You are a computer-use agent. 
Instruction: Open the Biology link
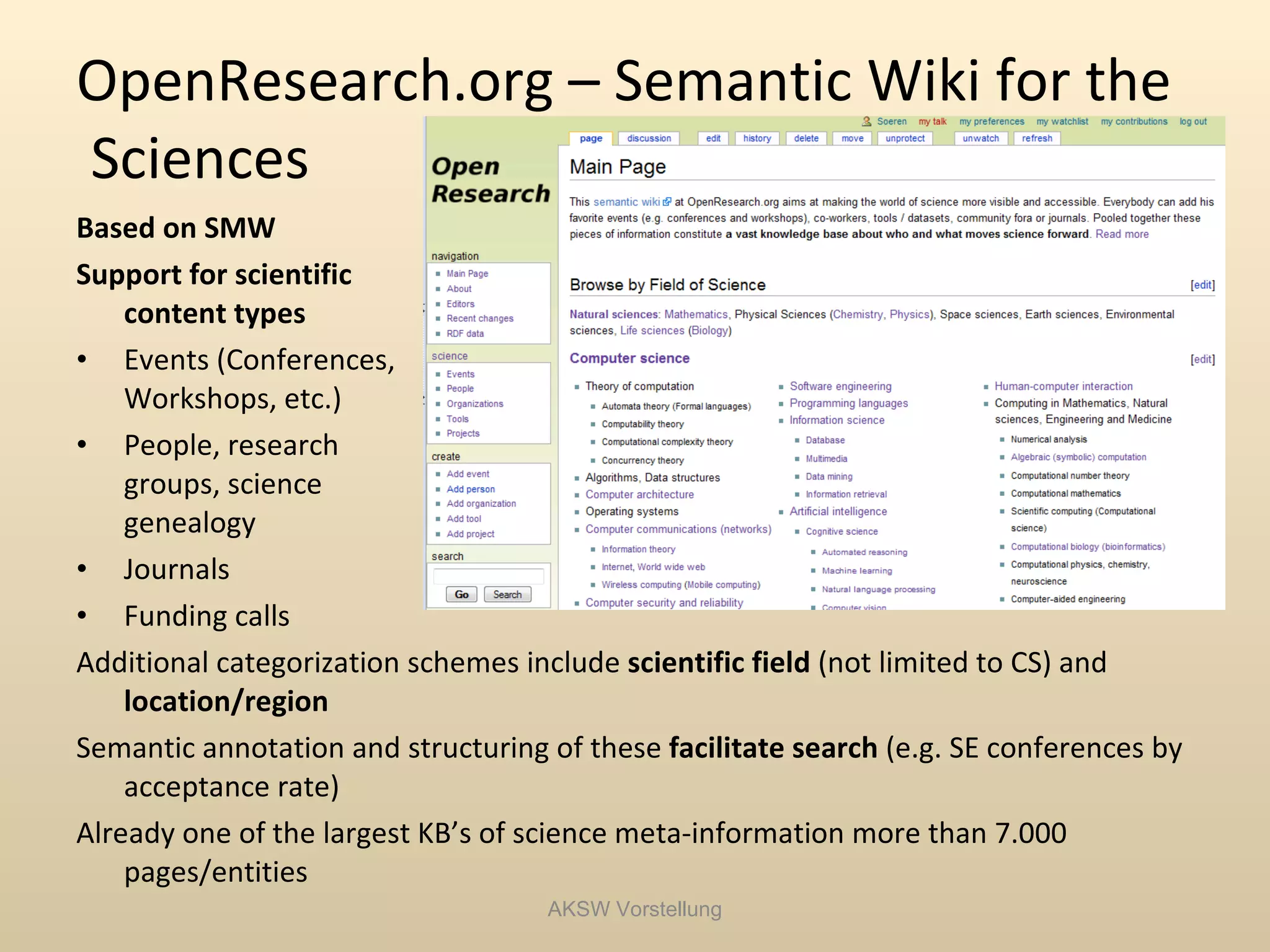(710, 331)
